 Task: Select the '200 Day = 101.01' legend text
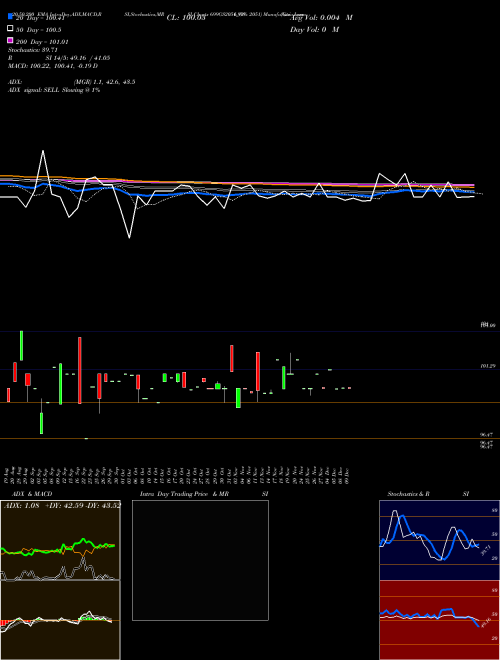coord(42,42)
